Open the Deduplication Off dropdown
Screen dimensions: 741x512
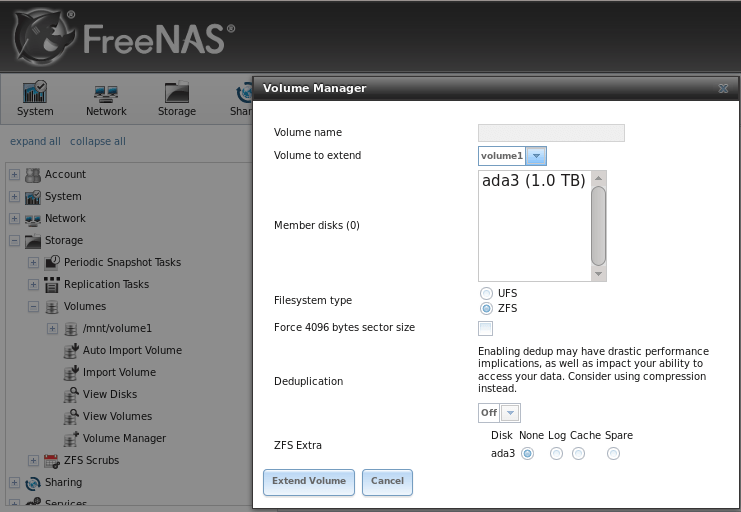510,413
